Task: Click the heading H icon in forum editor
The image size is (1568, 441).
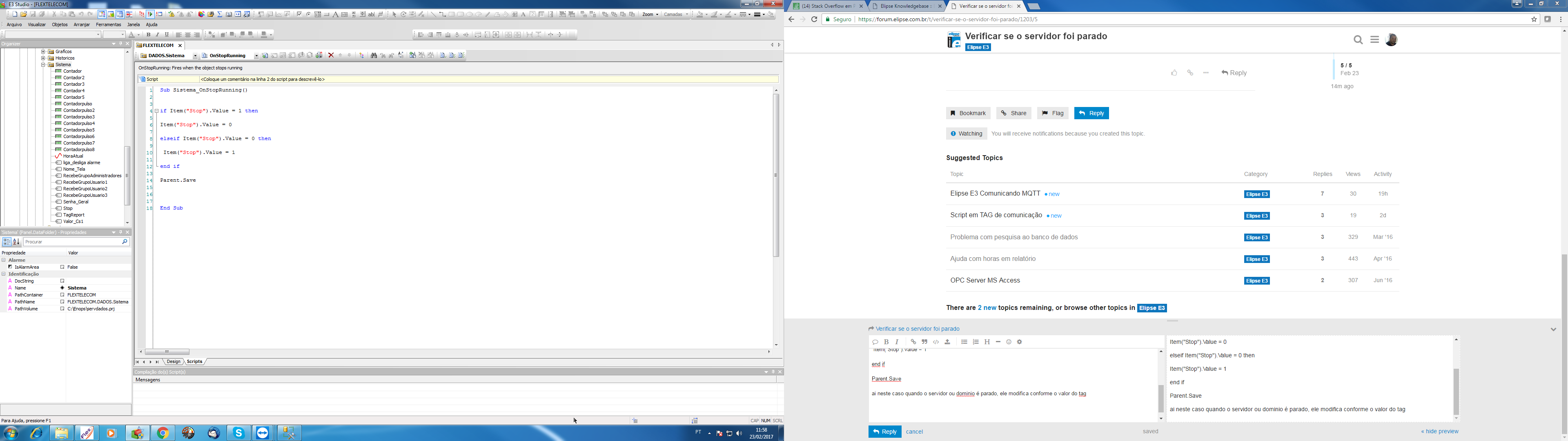Action: (987, 342)
